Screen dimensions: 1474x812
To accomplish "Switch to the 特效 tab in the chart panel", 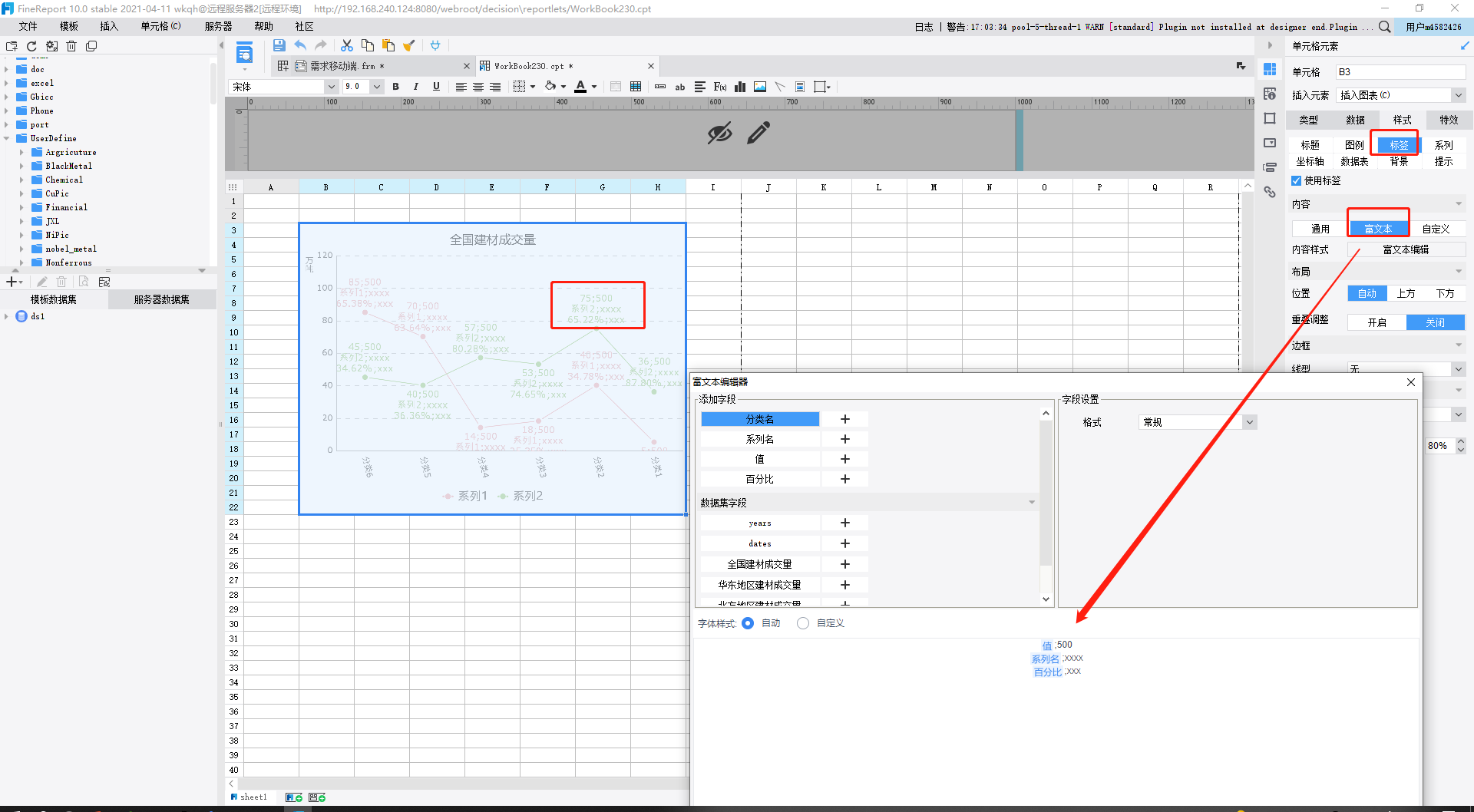I will pyautogui.click(x=1449, y=120).
